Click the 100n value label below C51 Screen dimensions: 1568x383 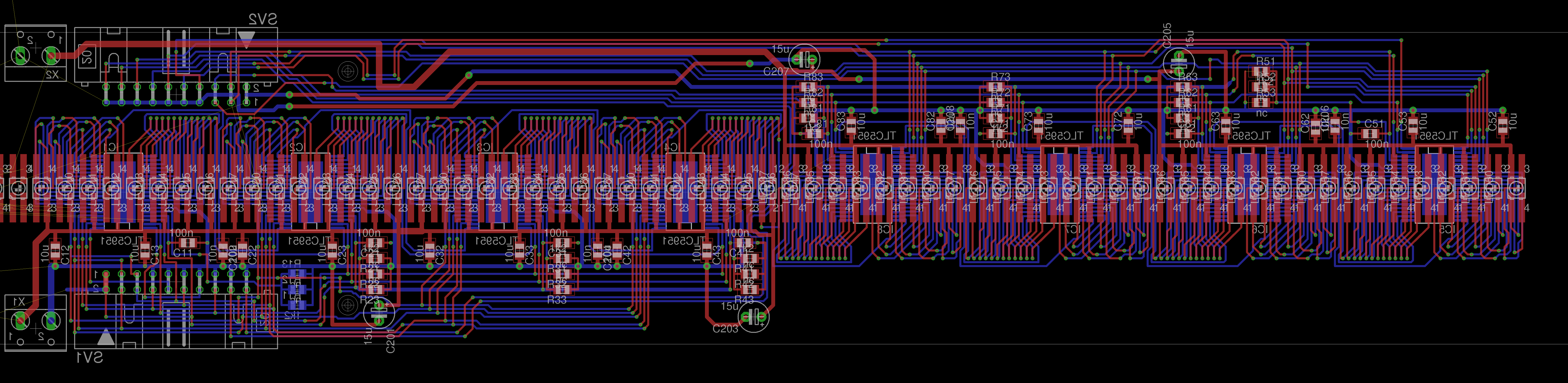1377,144
